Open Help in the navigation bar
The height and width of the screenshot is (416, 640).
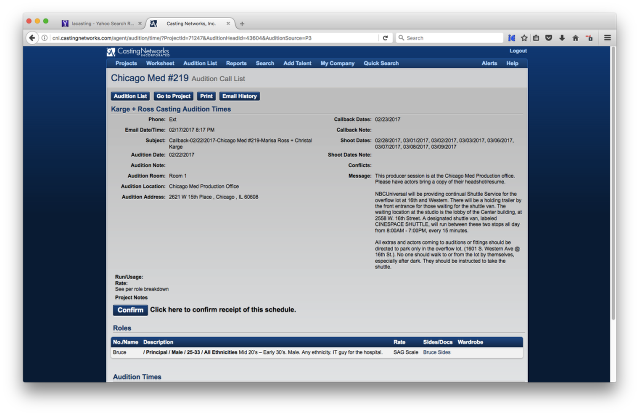pos(512,63)
